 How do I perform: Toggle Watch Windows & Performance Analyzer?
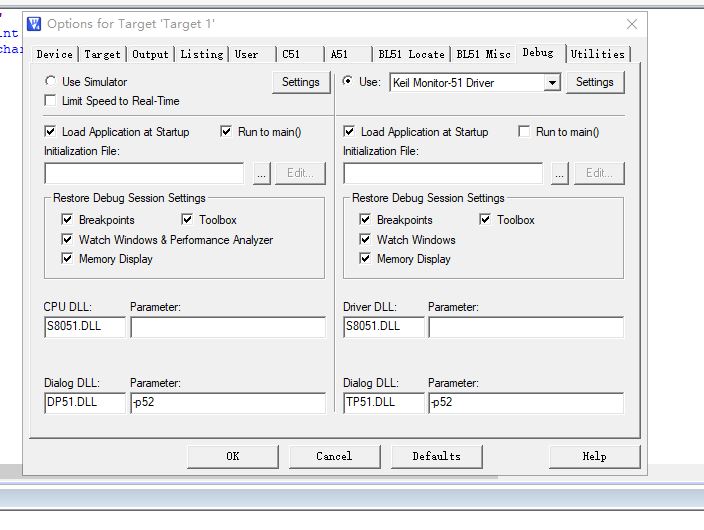(67, 239)
